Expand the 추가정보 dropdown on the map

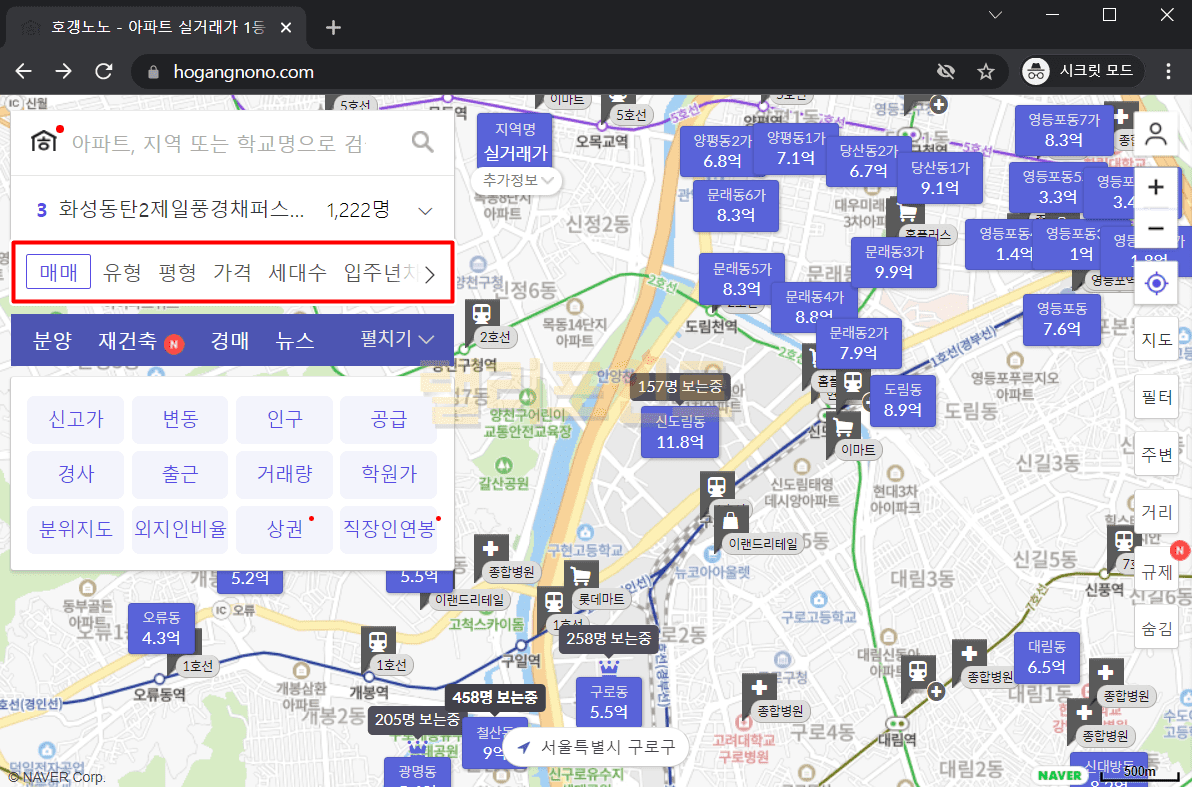pyautogui.click(x=516, y=181)
